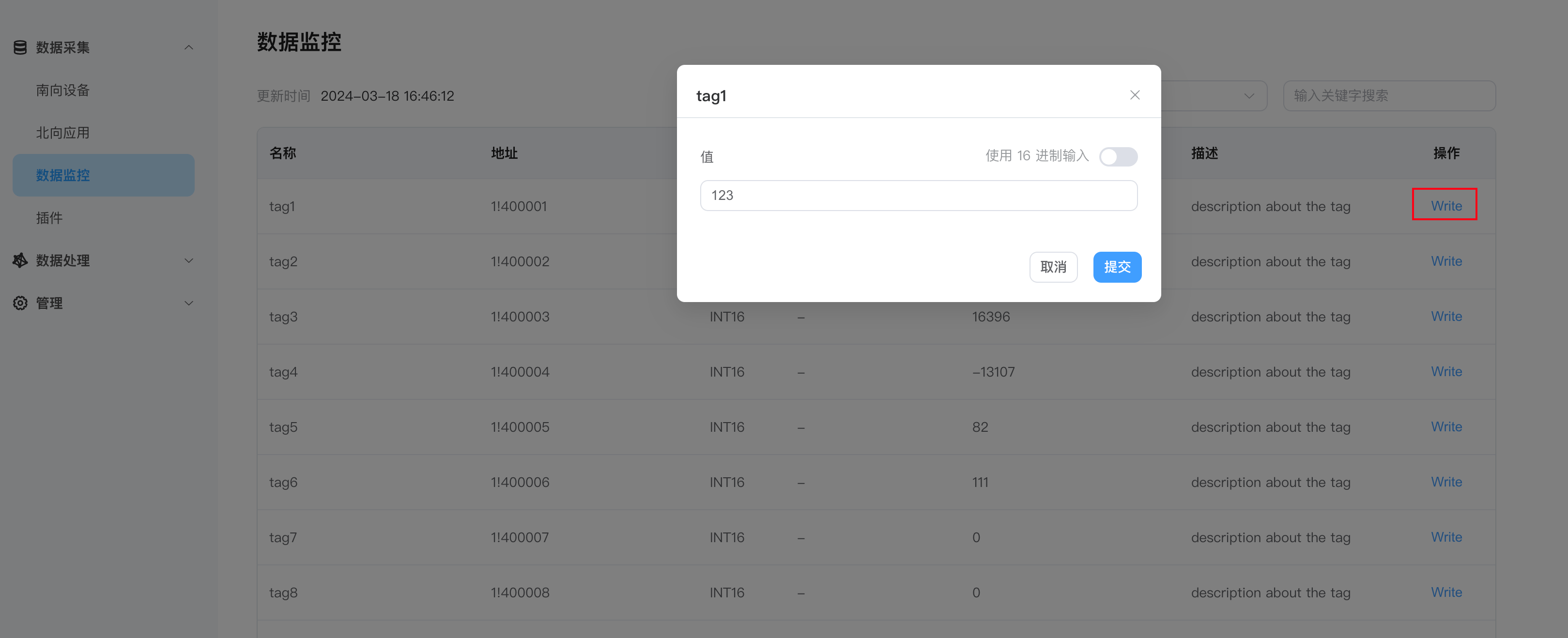Click 取消 cancel button

[1053, 267]
